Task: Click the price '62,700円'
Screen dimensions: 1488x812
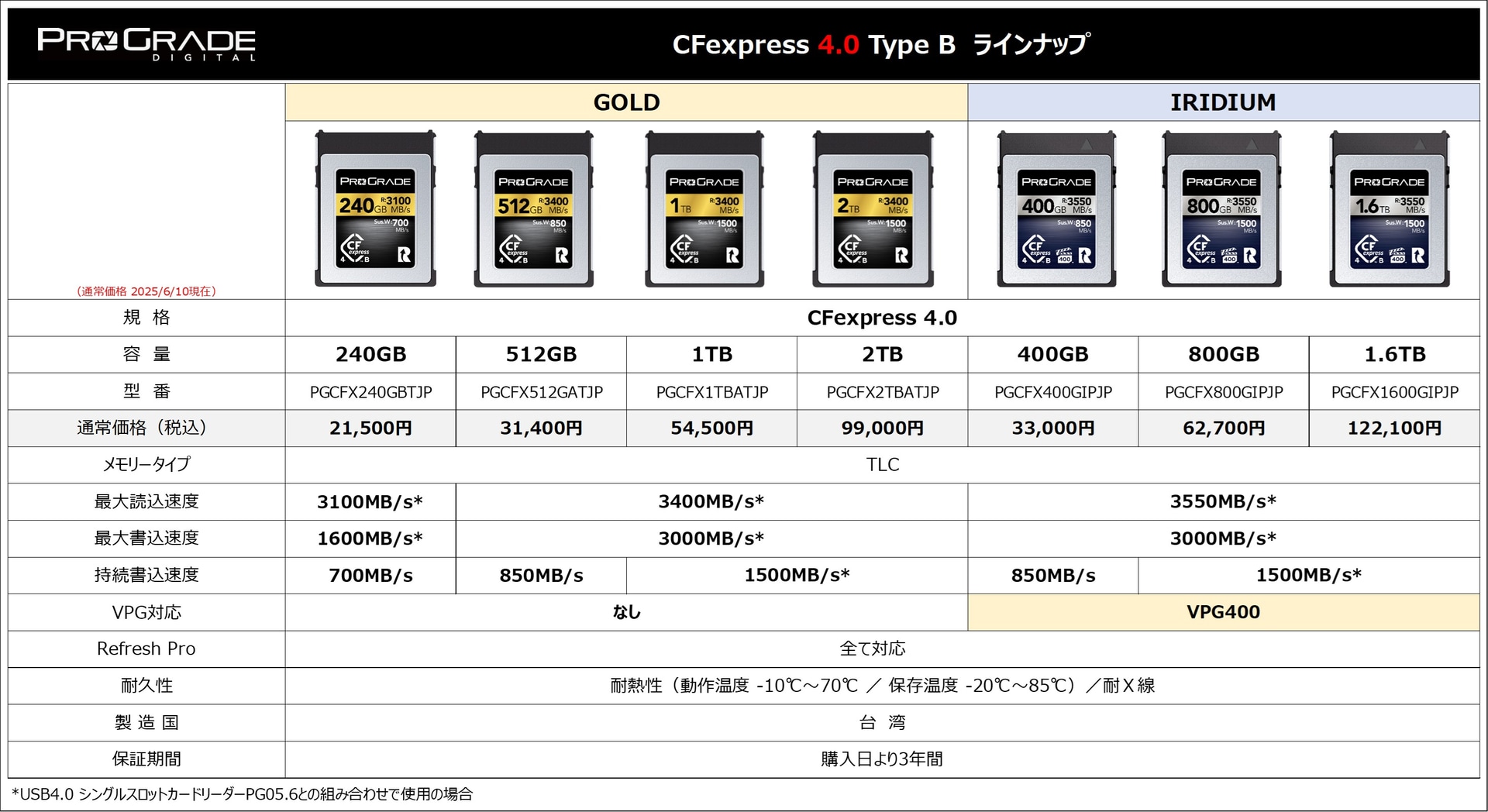Action: click(1224, 428)
